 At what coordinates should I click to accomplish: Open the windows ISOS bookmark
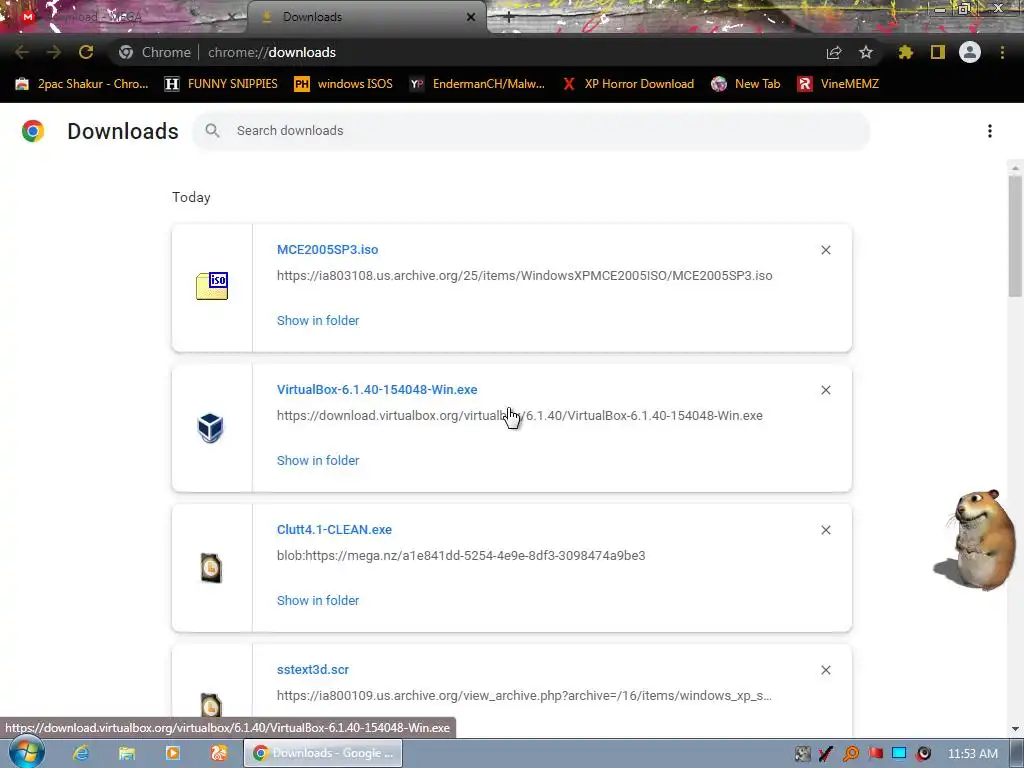click(x=344, y=84)
